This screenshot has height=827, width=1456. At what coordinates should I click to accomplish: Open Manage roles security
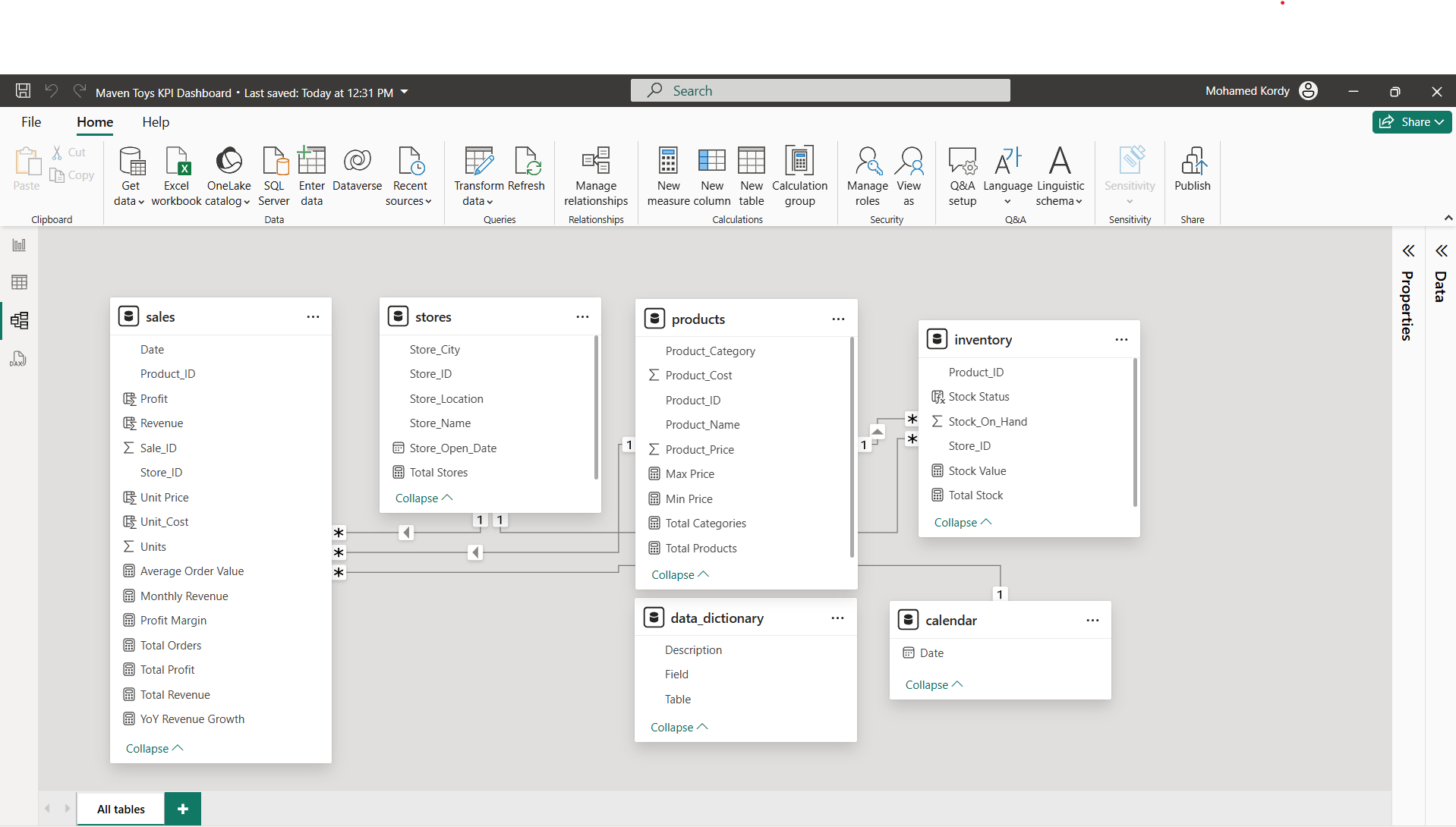click(867, 176)
